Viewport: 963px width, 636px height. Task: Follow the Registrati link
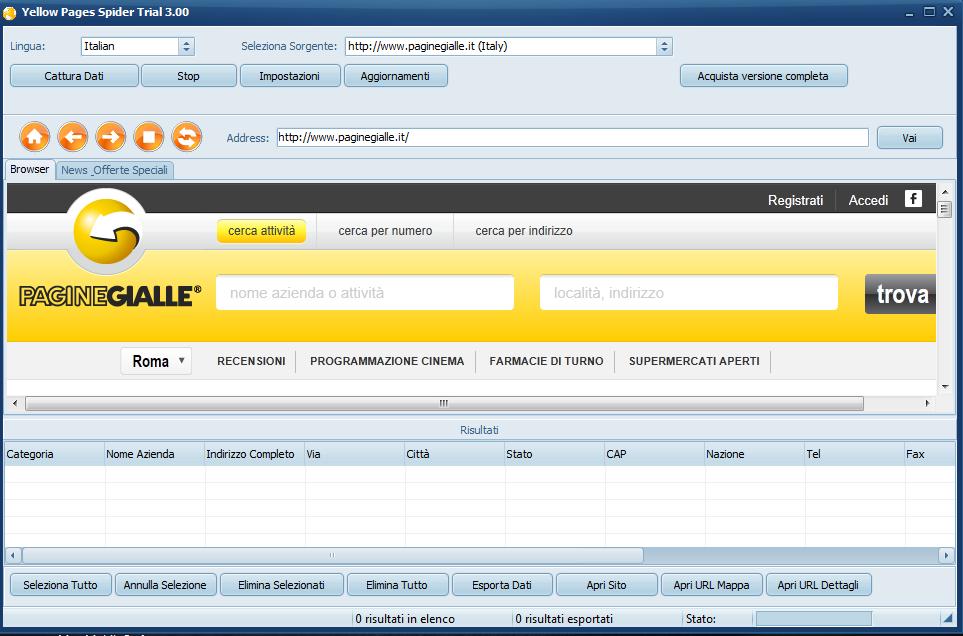click(x=795, y=200)
